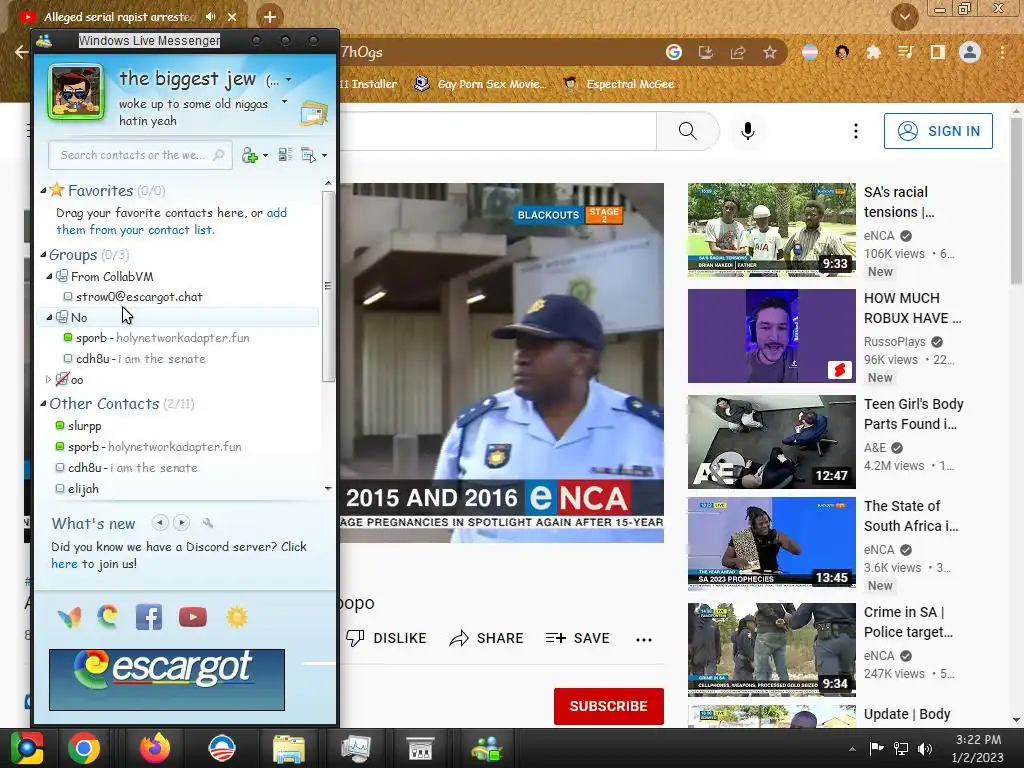Open Chrome three-dot main menu
The height and width of the screenshot is (768, 1024).
(x=1002, y=52)
